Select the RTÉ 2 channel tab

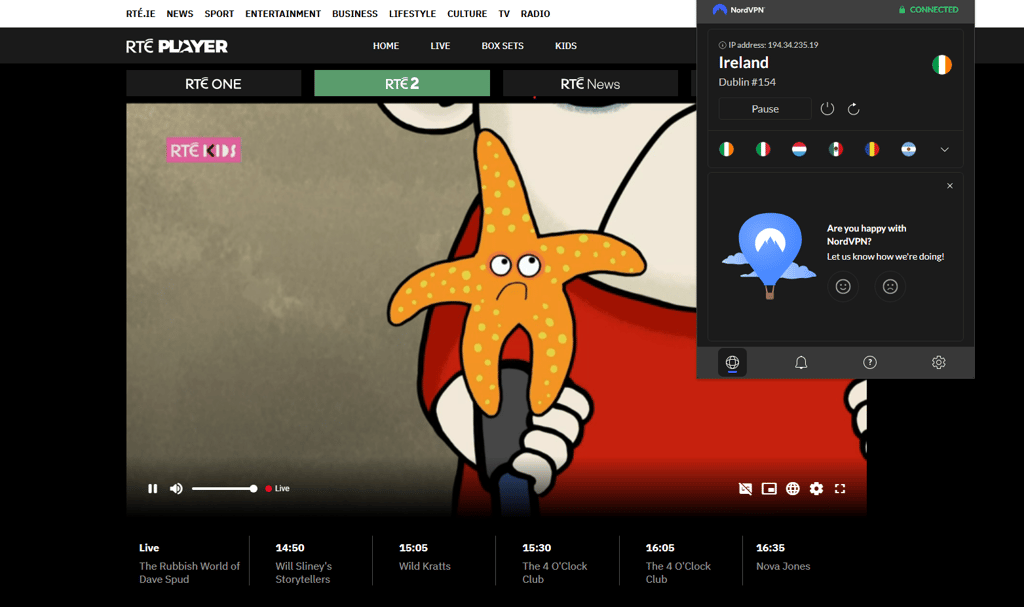point(402,84)
